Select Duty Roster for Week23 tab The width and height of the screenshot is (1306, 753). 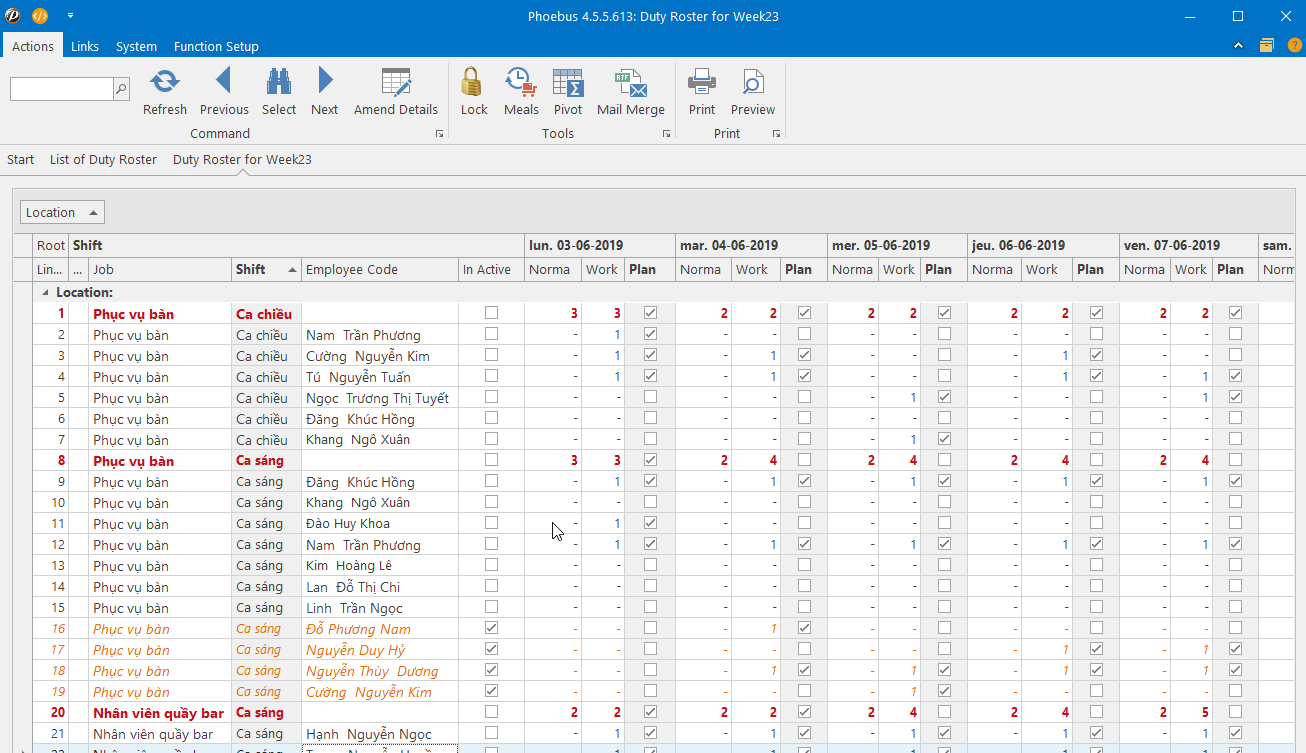point(242,159)
